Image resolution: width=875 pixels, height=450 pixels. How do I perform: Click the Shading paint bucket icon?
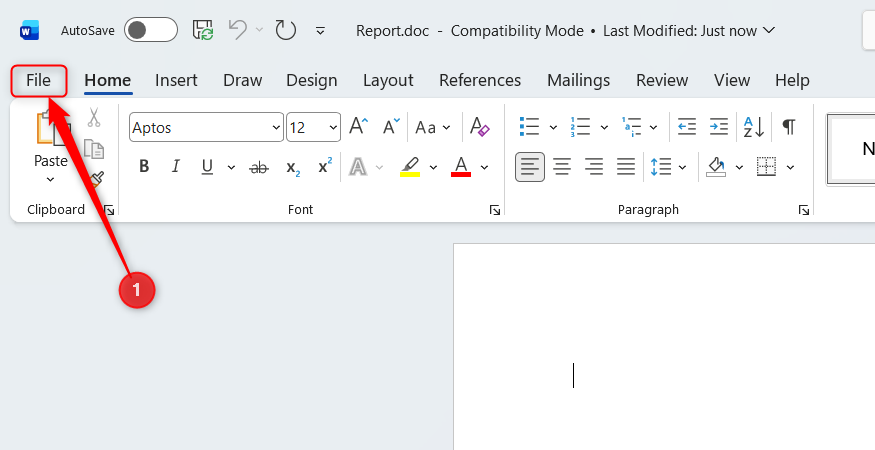(716, 166)
